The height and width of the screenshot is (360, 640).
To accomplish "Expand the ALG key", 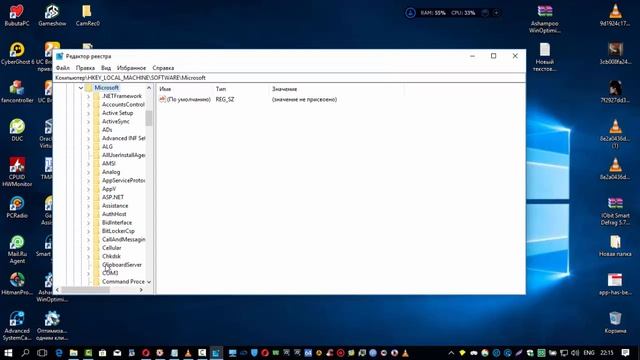I will [89, 147].
